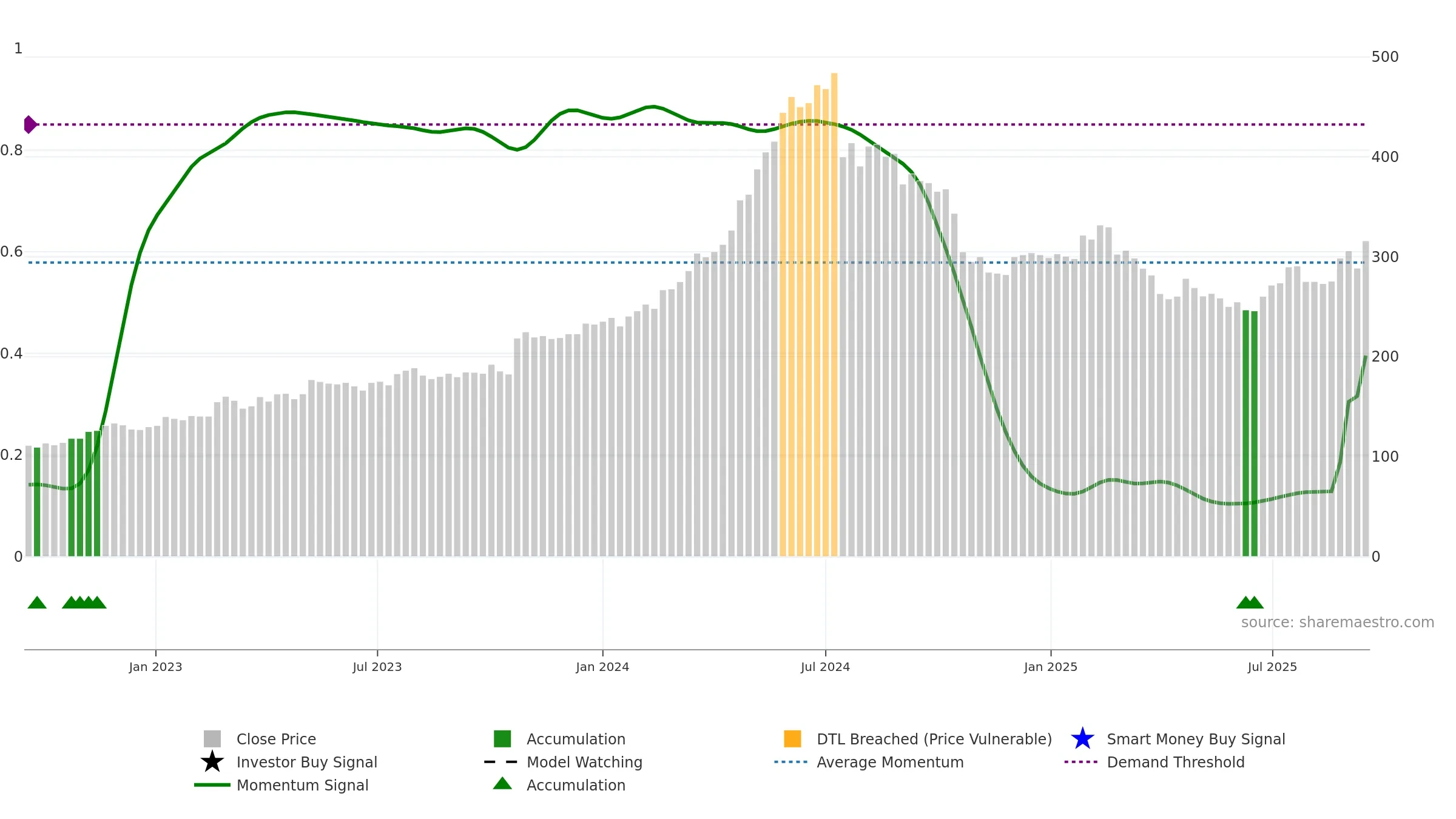Toggle the Momentum Signal legend label
This screenshot has width=1456, height=819.
pos(303,785)
